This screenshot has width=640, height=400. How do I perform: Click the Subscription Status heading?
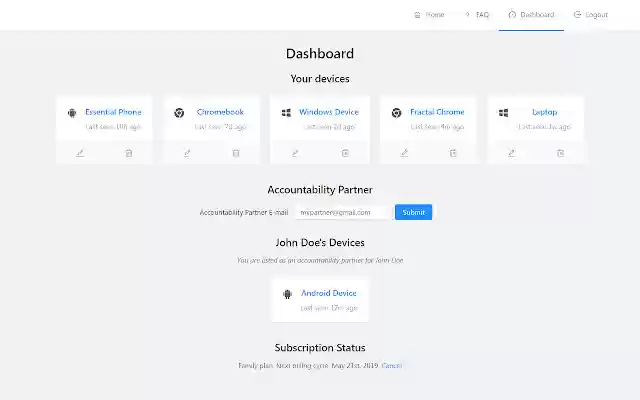320,348
